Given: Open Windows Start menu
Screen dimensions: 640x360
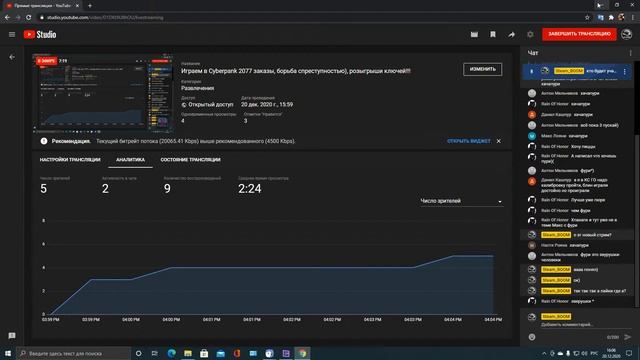Looking at the screenshot, I should pyautogui.click(x=8, y=353).
